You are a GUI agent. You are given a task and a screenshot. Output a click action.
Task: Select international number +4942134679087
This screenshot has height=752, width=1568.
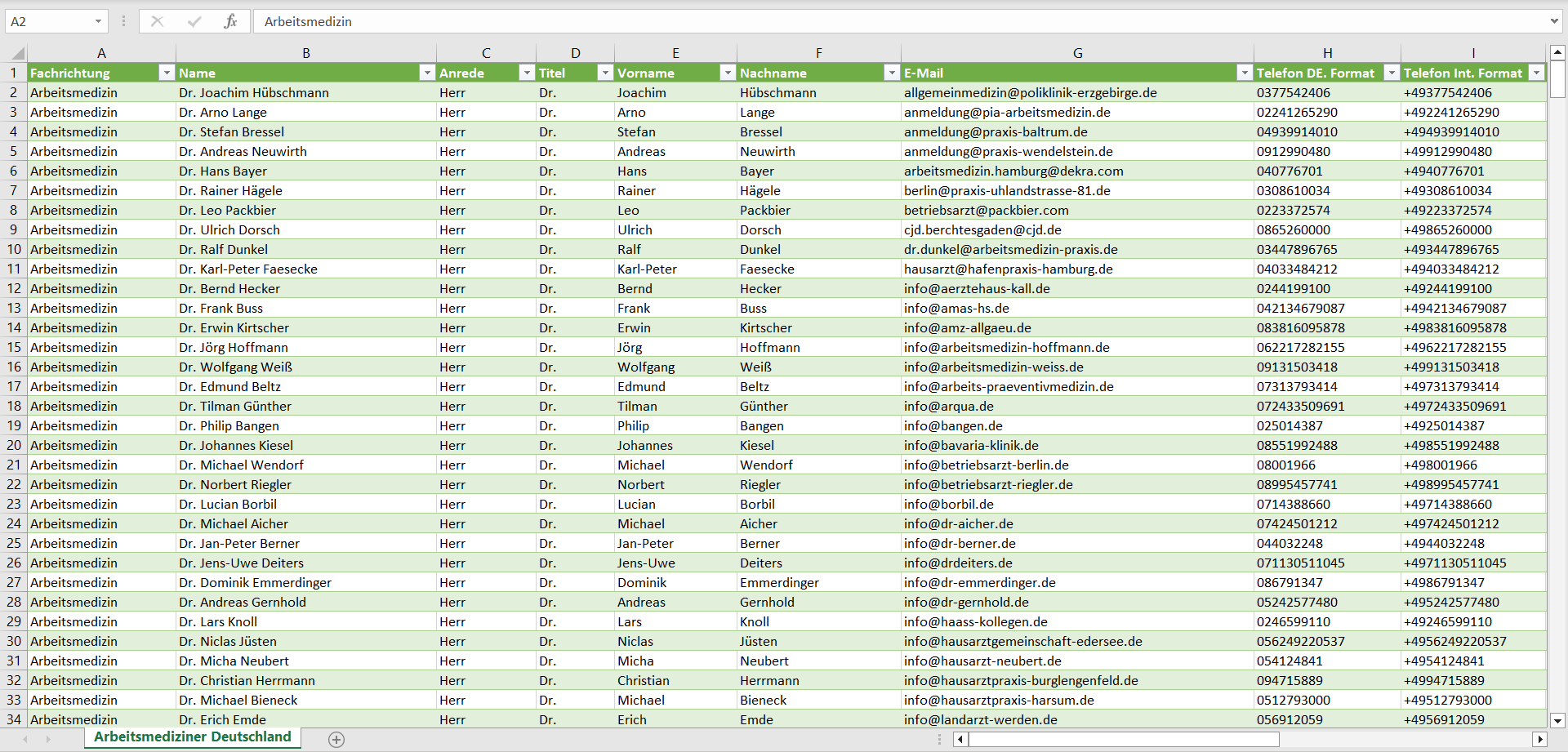click(1473, 308)
